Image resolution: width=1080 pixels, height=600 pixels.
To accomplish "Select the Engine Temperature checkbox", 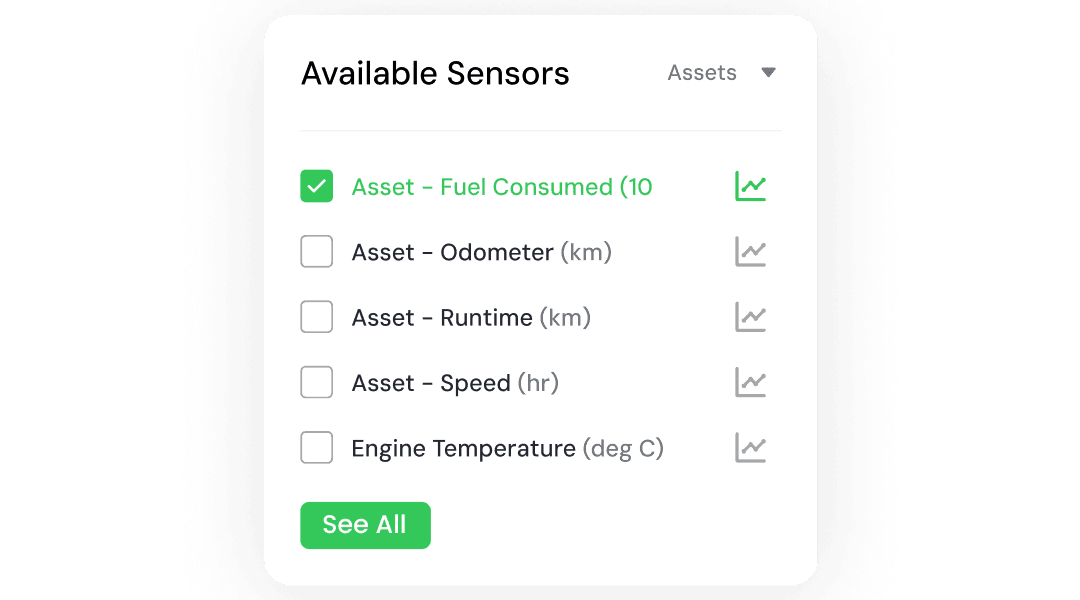I will click(317, 448).
